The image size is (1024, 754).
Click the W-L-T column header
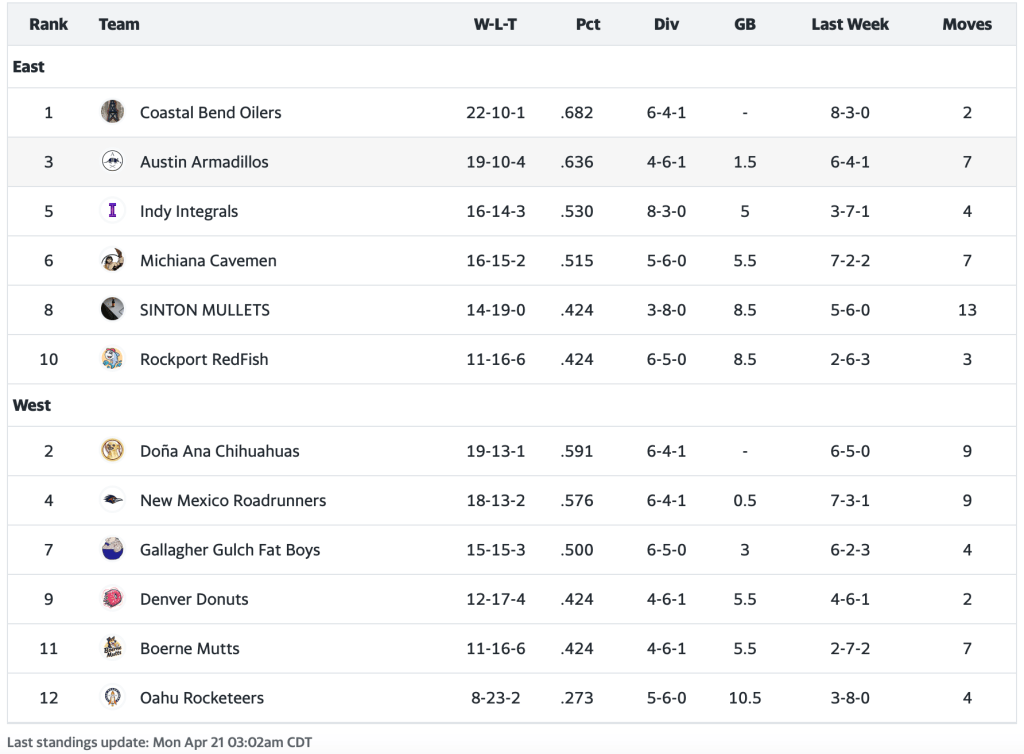point(495,24)
